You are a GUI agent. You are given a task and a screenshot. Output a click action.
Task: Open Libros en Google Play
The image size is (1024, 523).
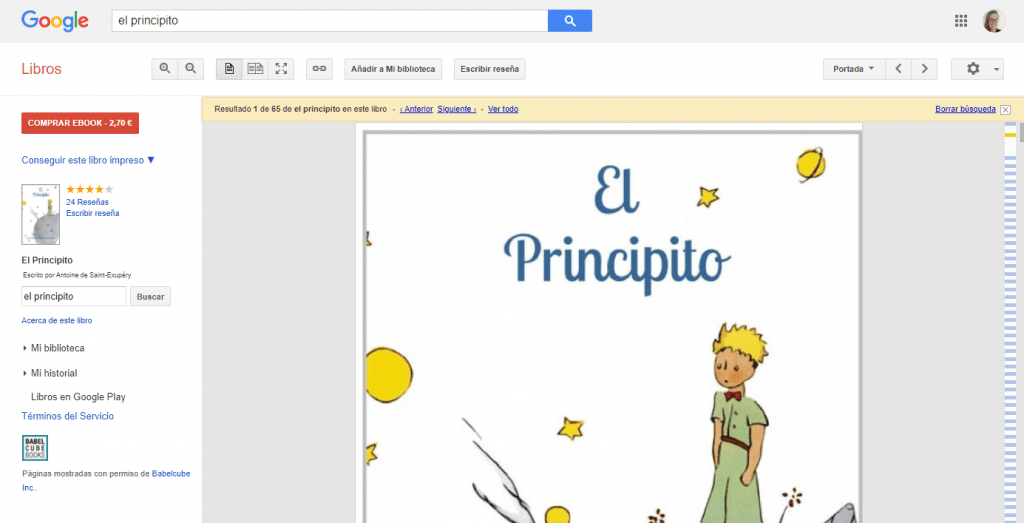(78, 397)
